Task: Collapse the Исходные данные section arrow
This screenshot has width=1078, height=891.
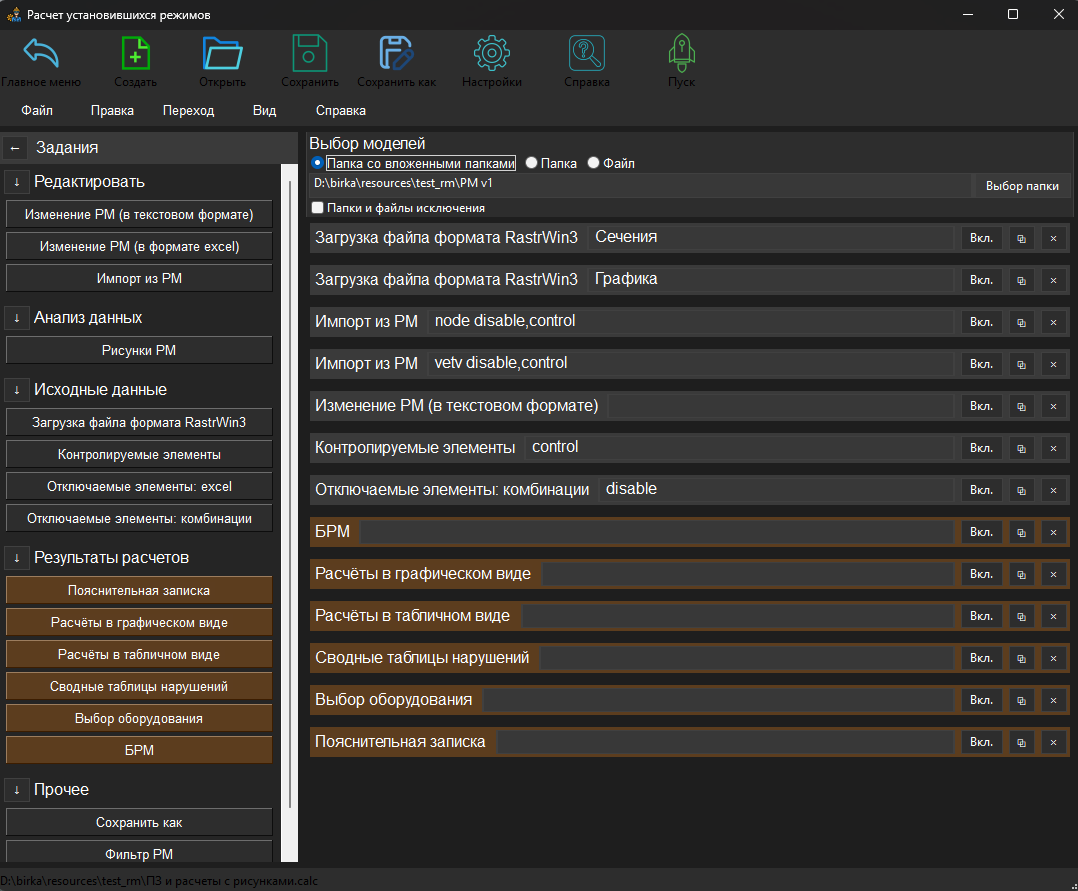Action: 17,390
